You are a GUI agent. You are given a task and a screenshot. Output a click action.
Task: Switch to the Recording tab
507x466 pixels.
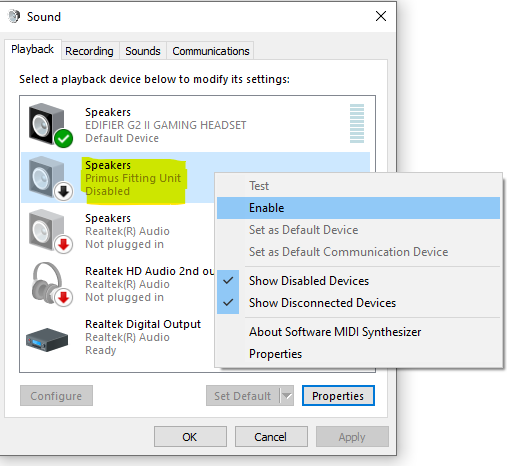tap(89, 51)
